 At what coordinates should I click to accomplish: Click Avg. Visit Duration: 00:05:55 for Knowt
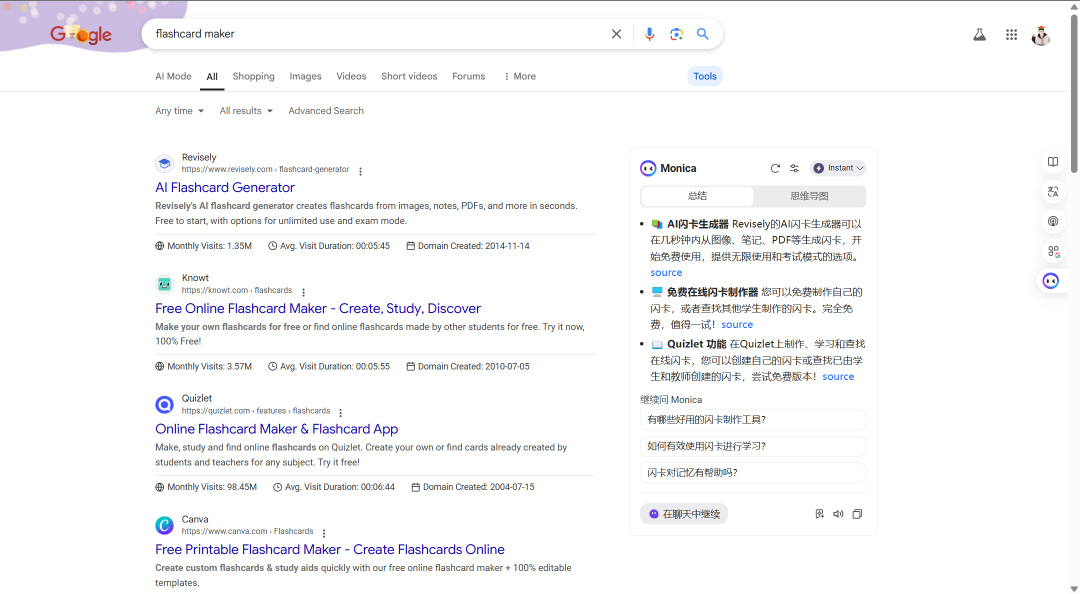[329, 367]
